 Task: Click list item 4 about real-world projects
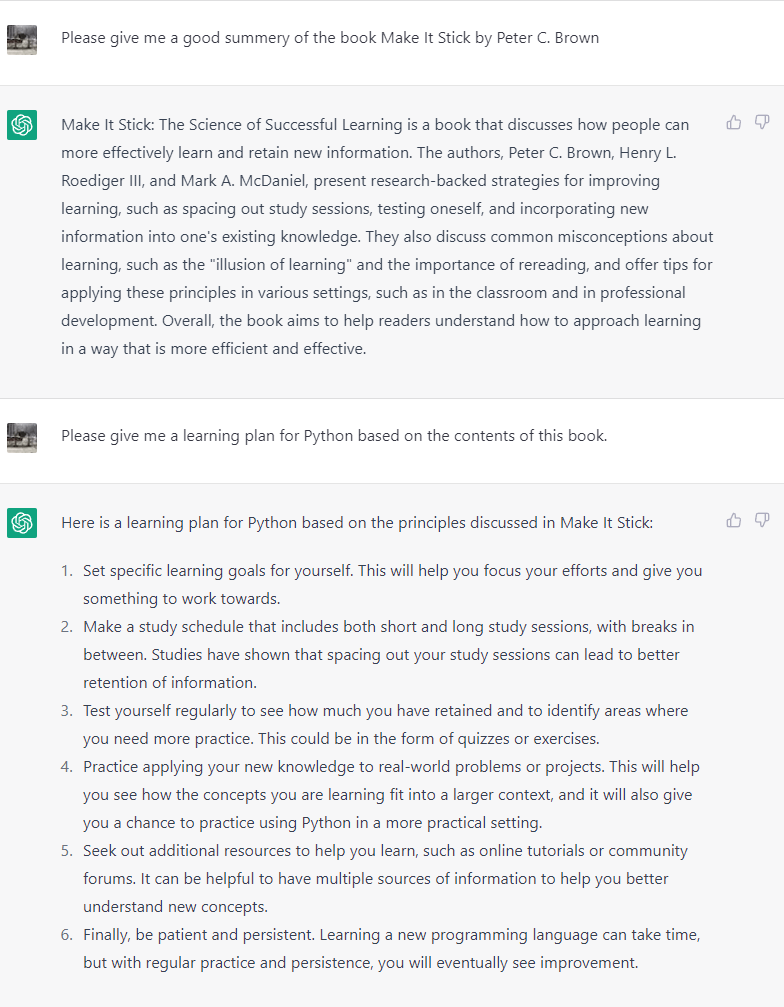(391, 794)
